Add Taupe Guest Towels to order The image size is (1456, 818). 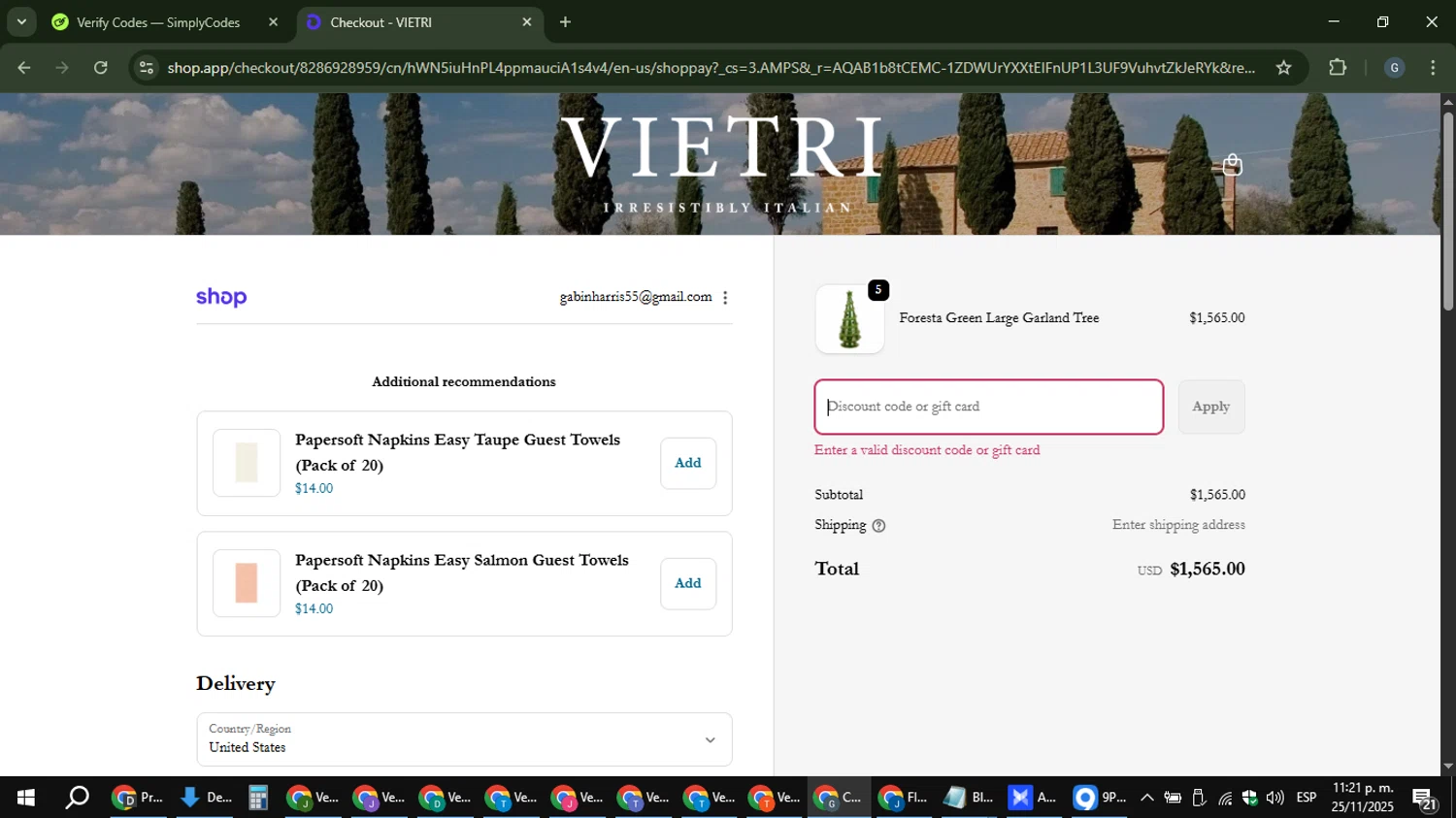[x=688, y=463]
